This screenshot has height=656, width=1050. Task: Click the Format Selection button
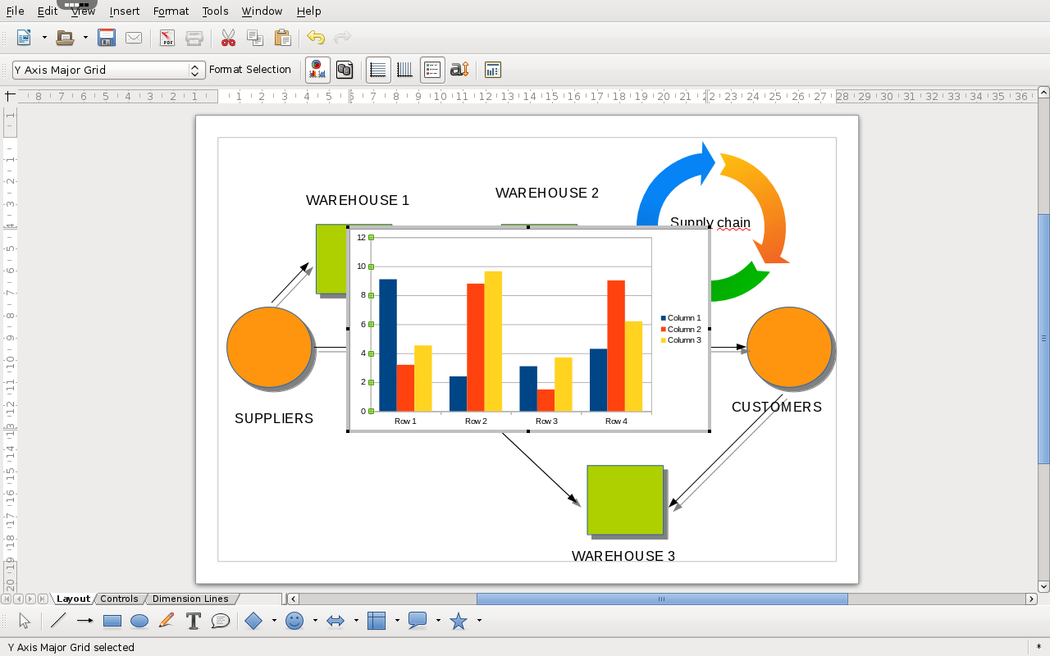[250, 70]
